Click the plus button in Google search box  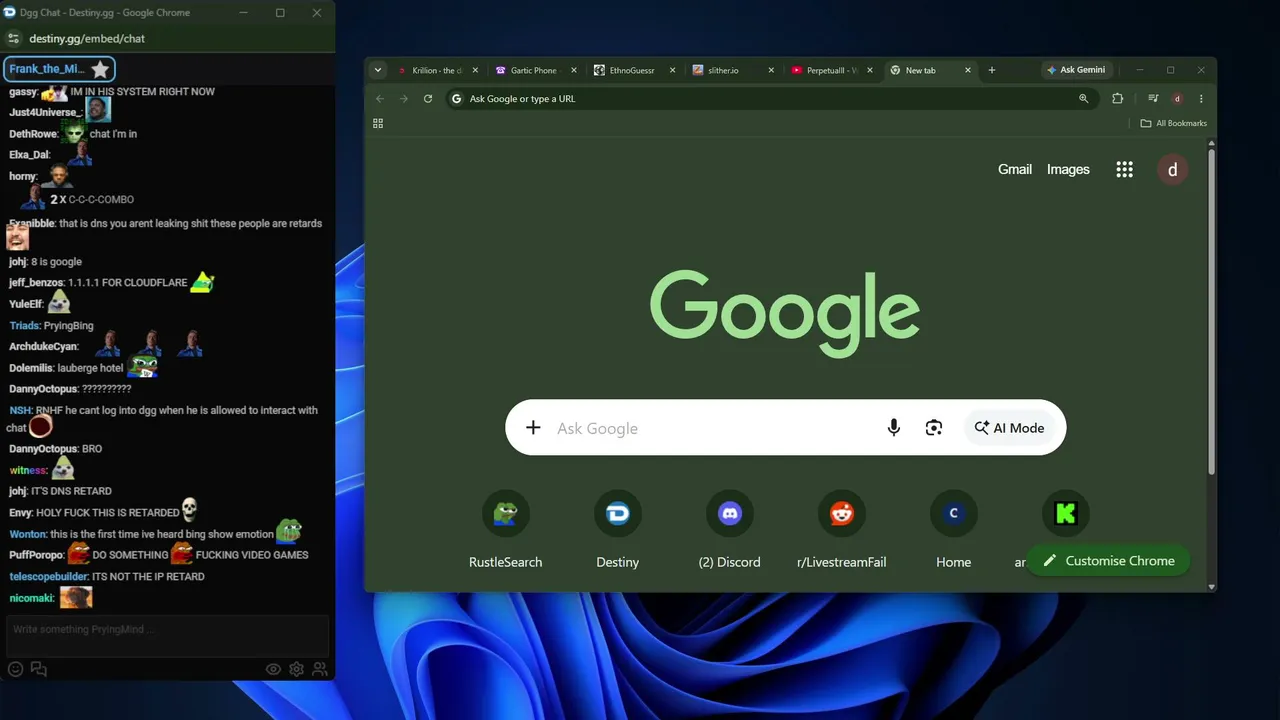pyautogui.click(x=533, y=428)
